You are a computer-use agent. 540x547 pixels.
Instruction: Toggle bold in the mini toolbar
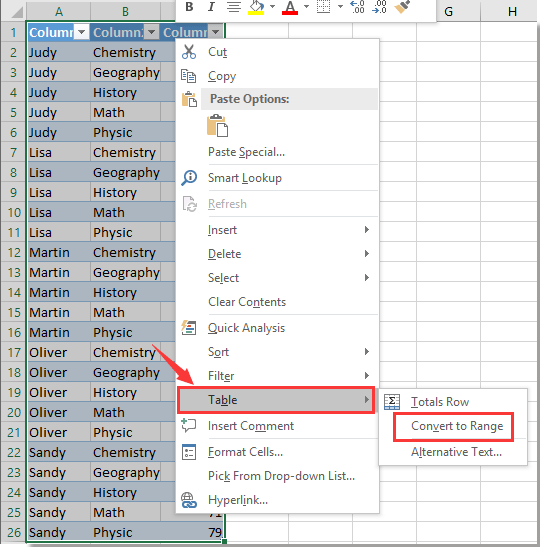(189, 7)
